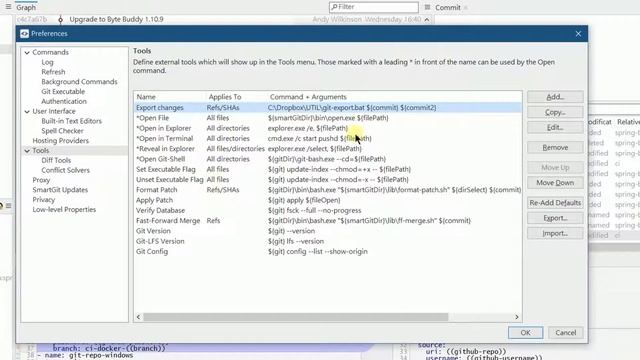Collapse the Commands tree node
The width and height of the screenshot is (640, 360).
[27, 53]
